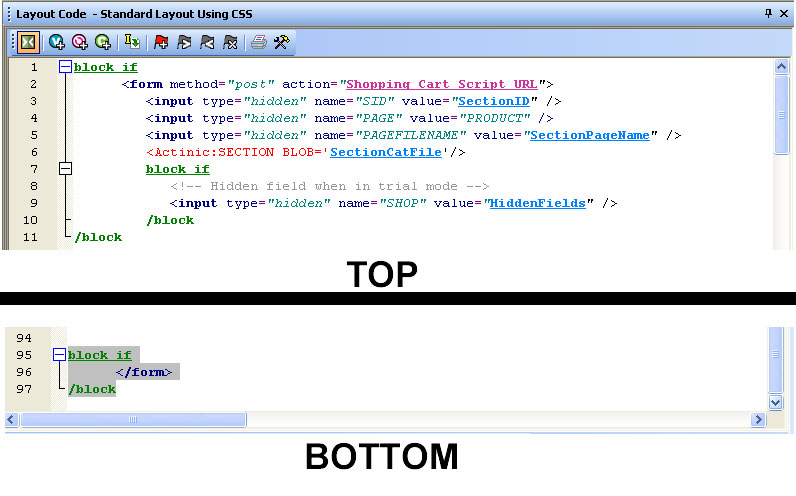Viewport: 796px width, 496px height.
Task: Collapse the block if on line 1
Action: [65, 68]
